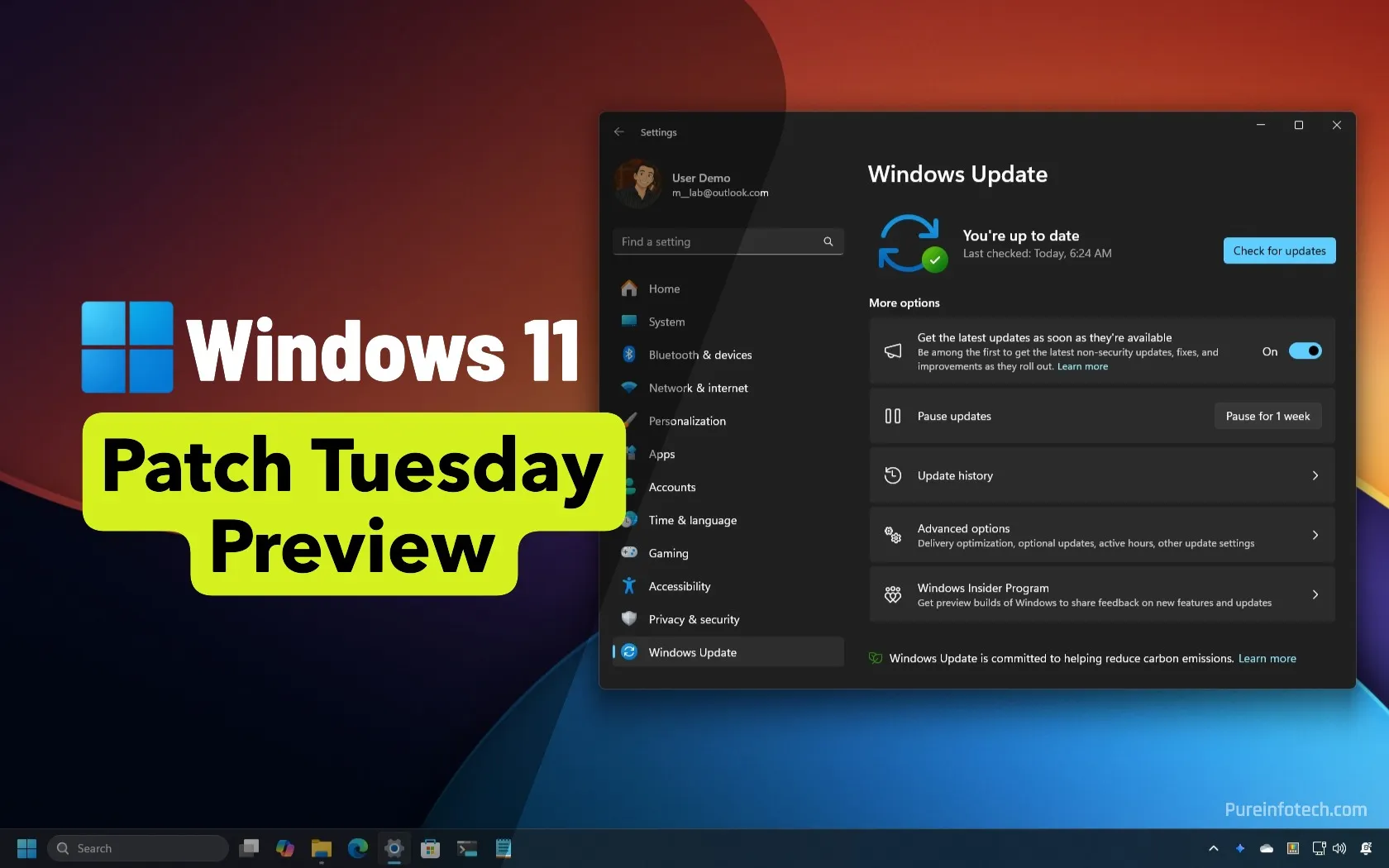
Task: Expand the Update history chevron
Action: click(x=1315, y=475)
